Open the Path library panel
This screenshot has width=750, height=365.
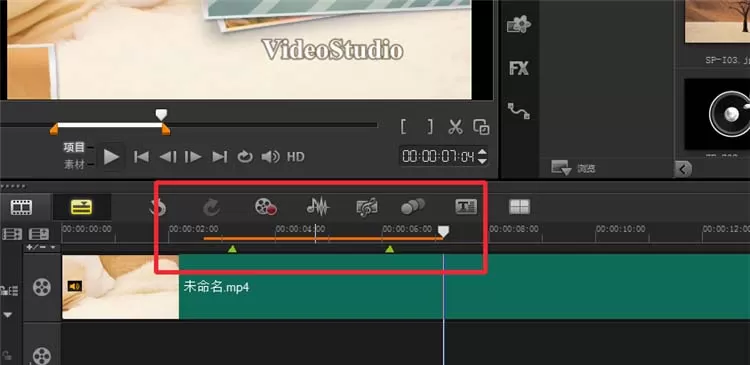pyautogui.click(x=519, y=111)
